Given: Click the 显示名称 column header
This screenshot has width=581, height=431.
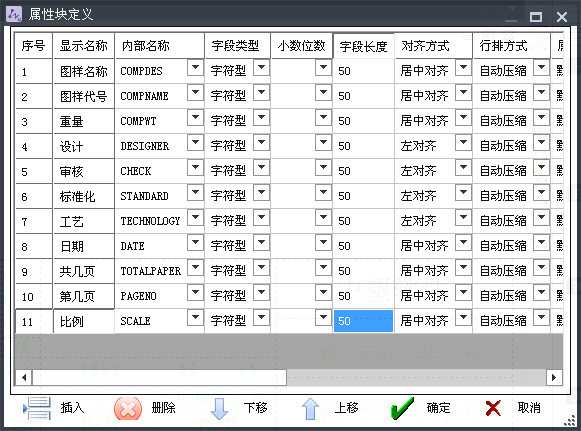Looking at the screenshot, I should 84,46.
